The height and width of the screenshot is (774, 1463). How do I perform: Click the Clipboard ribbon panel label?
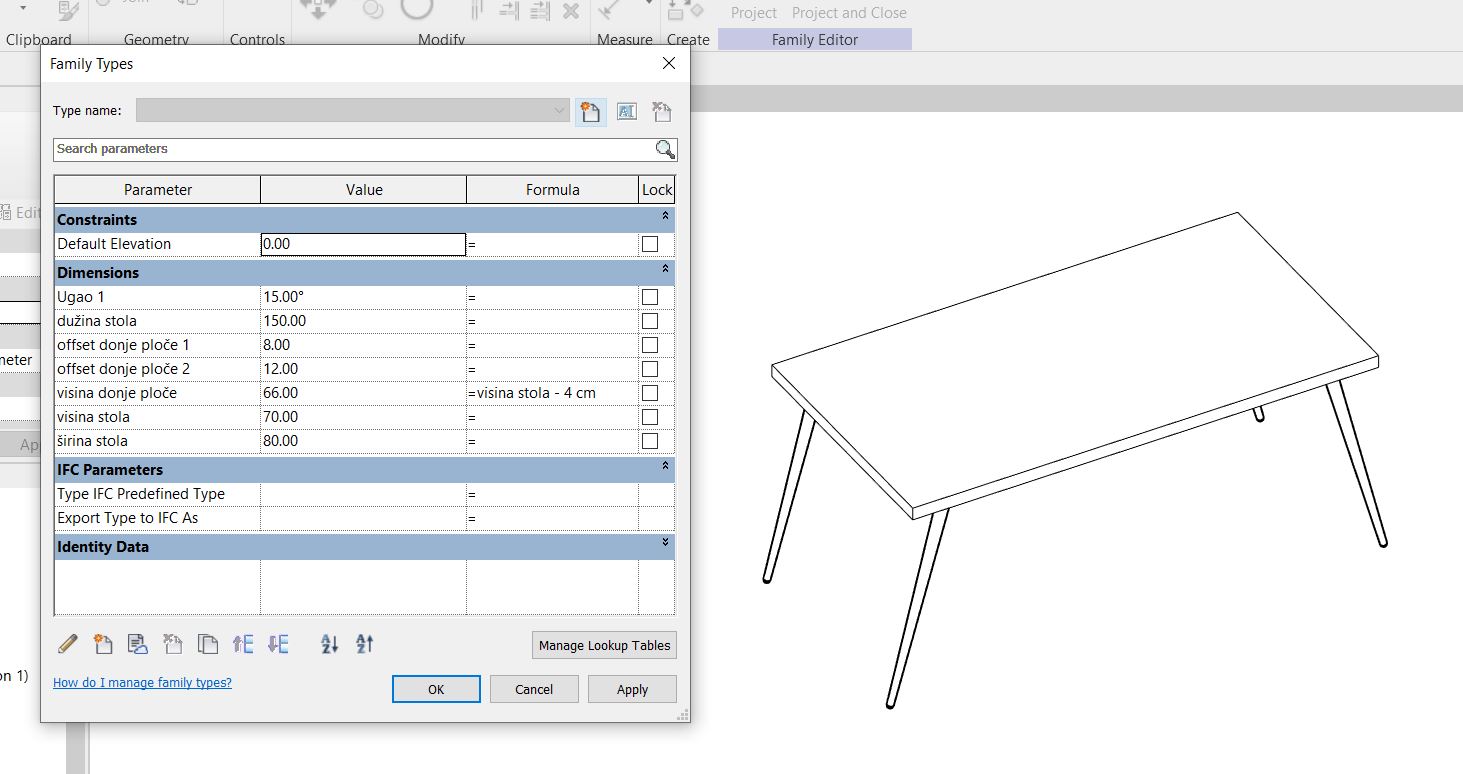click(39, 40)
